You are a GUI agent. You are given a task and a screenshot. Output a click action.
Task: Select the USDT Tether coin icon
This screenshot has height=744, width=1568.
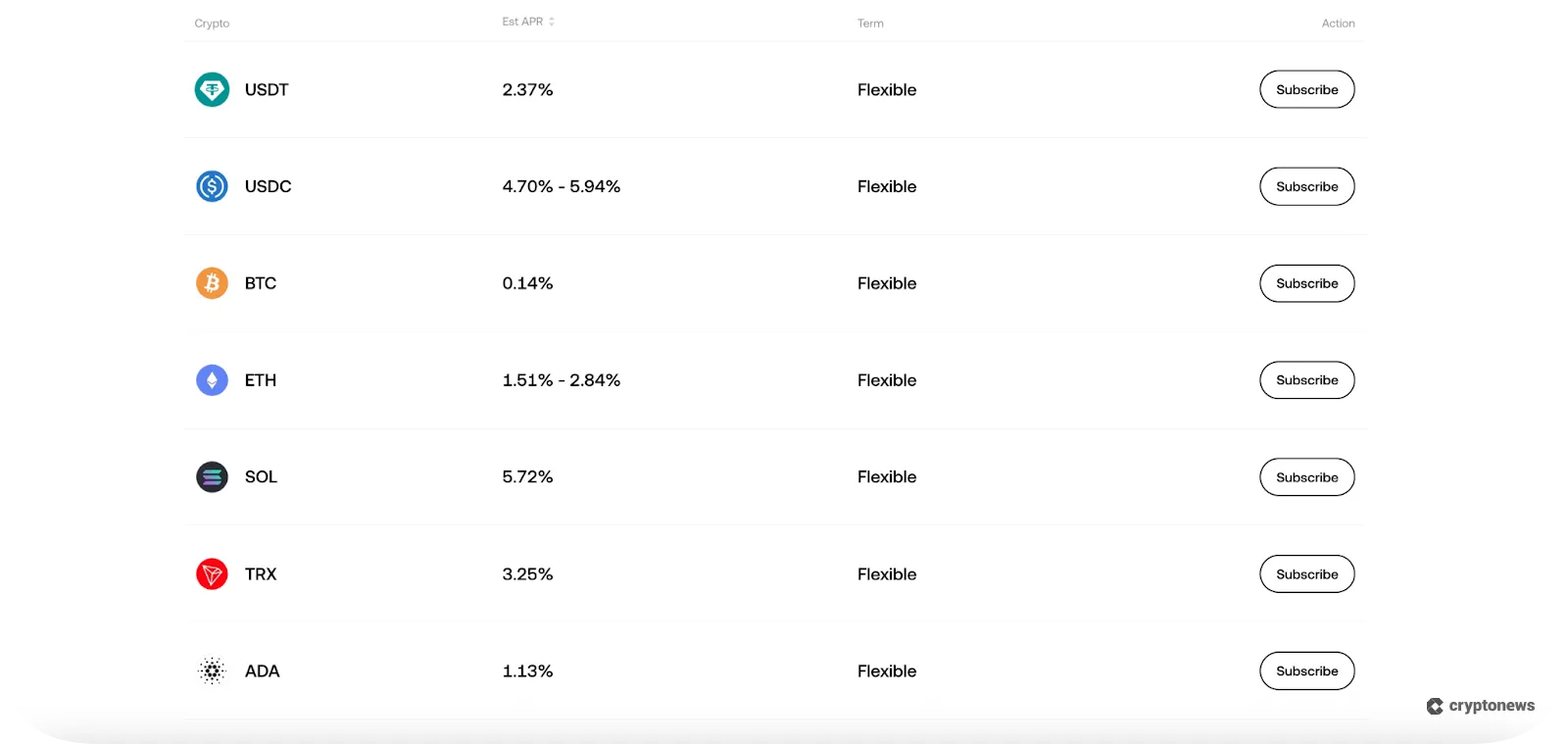[x=212, y=89]
